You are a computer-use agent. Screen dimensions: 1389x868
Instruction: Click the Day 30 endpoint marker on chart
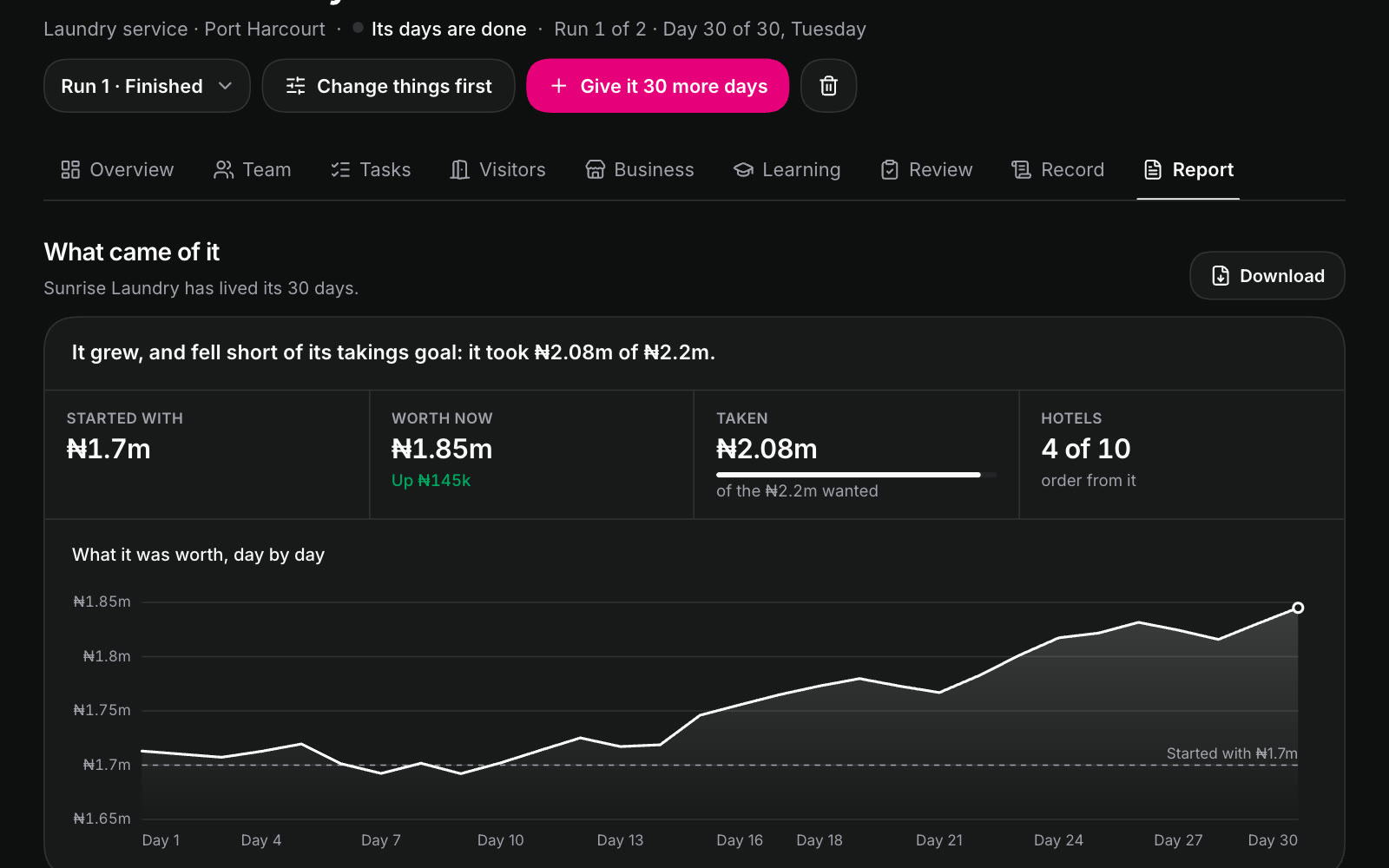coord(1298,608)
